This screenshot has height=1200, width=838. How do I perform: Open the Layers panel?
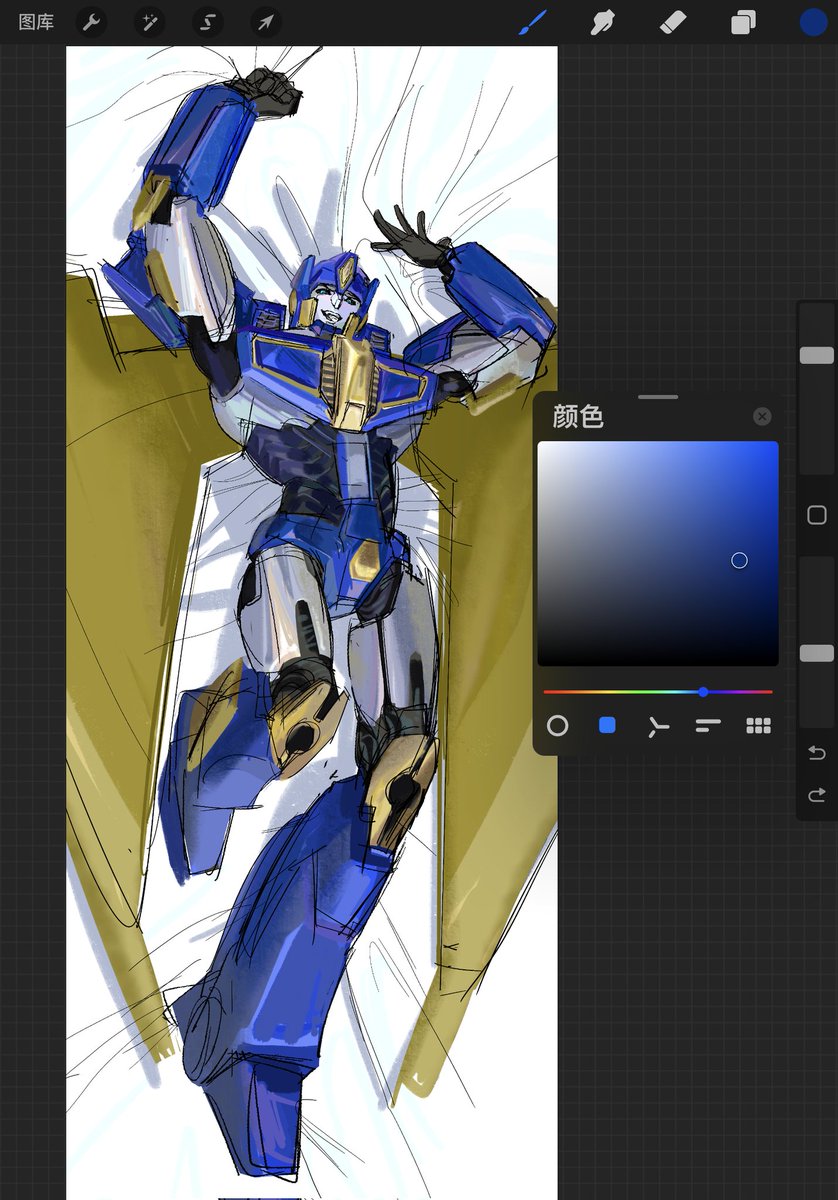click(743, 22)
